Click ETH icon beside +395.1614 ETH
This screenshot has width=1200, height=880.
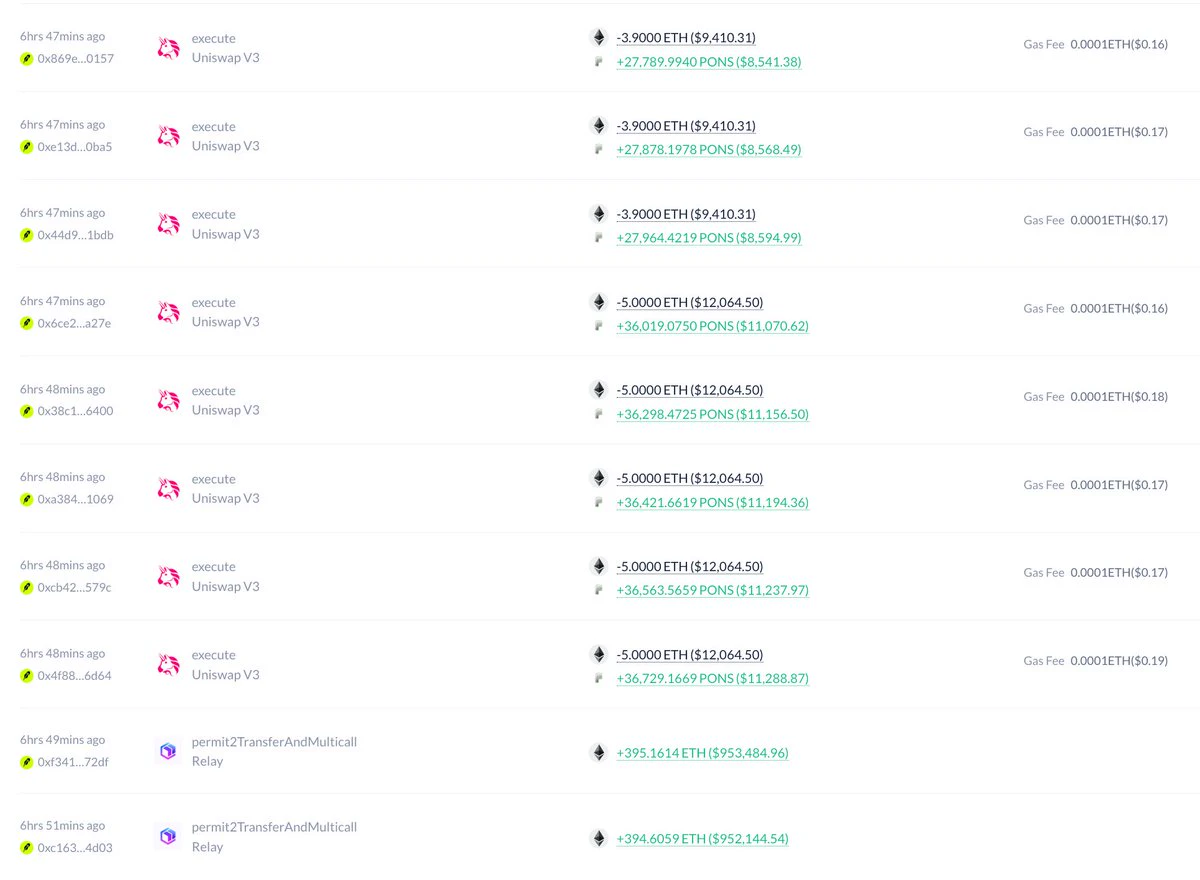pos(599,753)
